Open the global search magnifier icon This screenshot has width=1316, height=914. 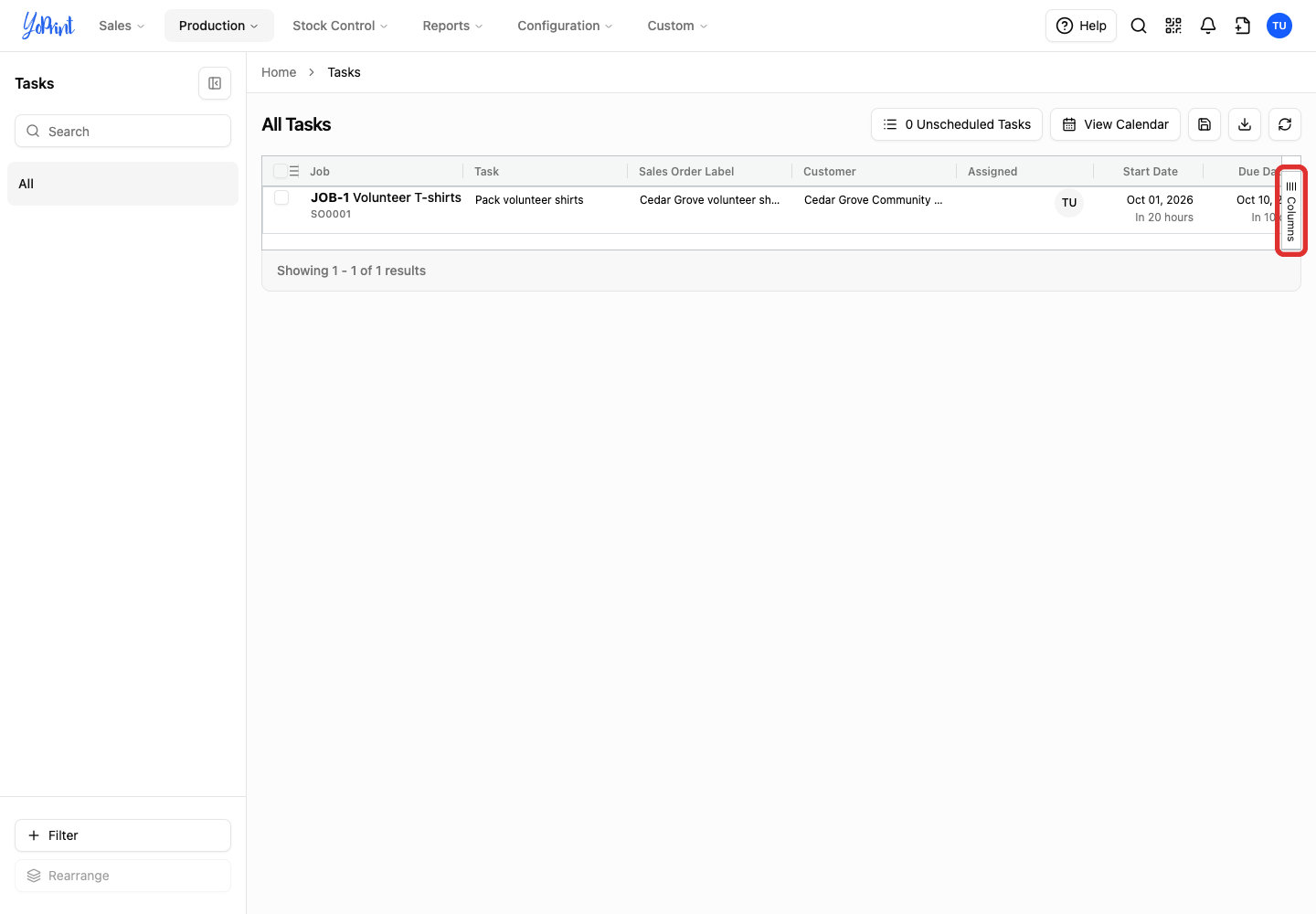(1139, 26)
